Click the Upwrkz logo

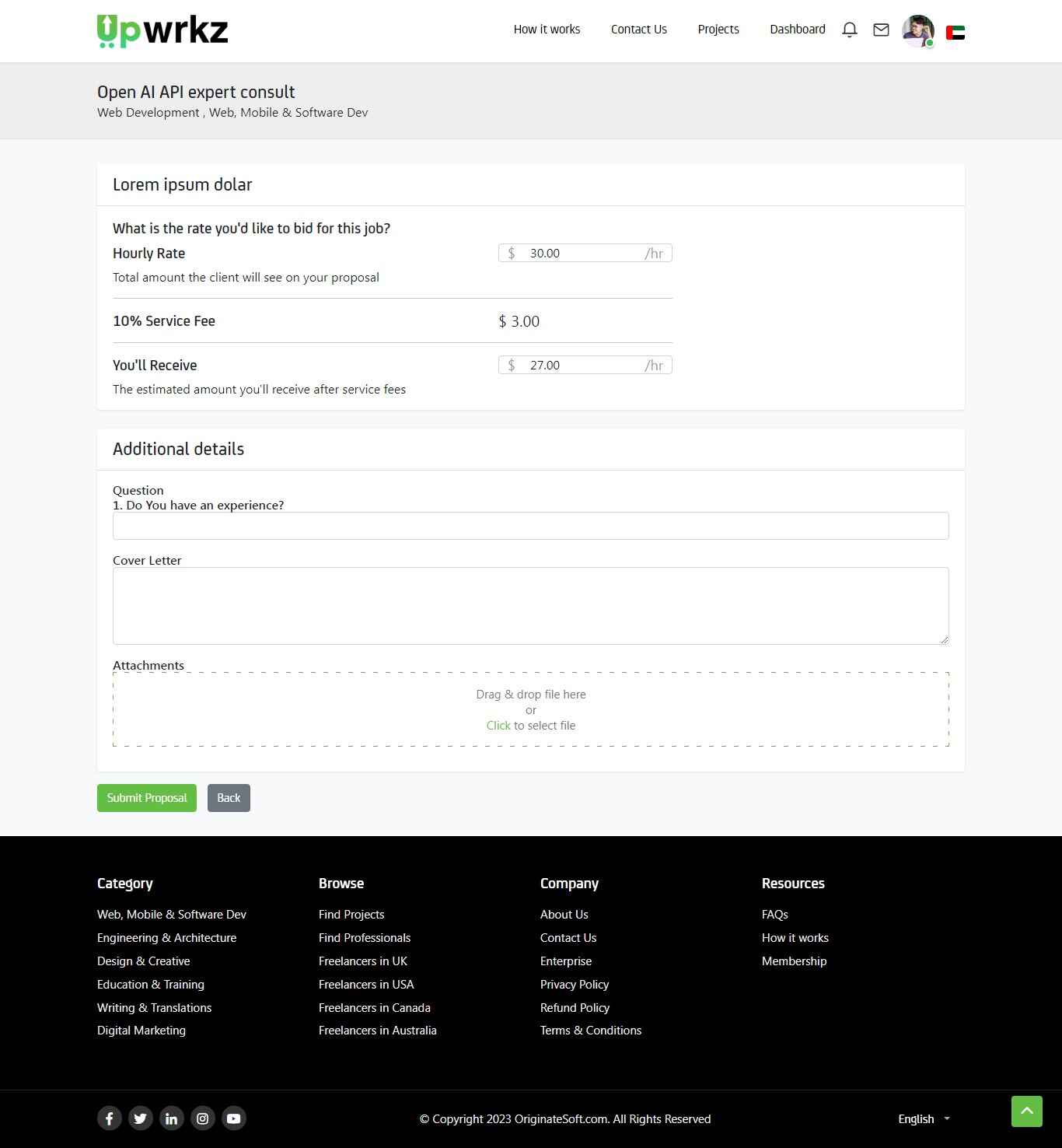162,31
